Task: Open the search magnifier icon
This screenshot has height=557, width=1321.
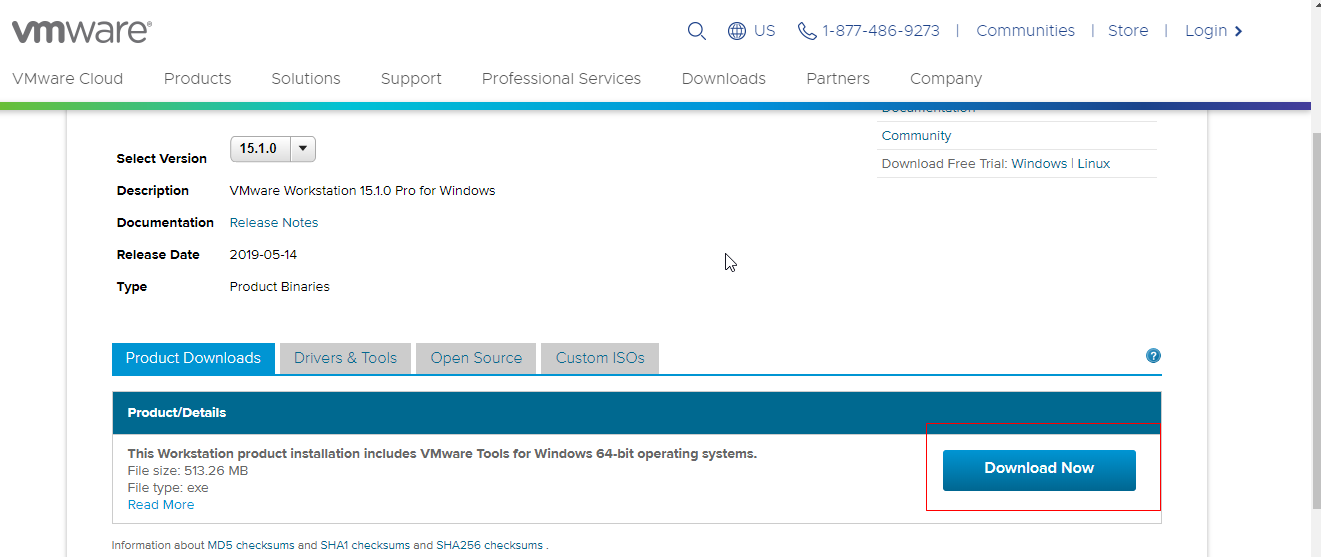Action: (697, 31)
